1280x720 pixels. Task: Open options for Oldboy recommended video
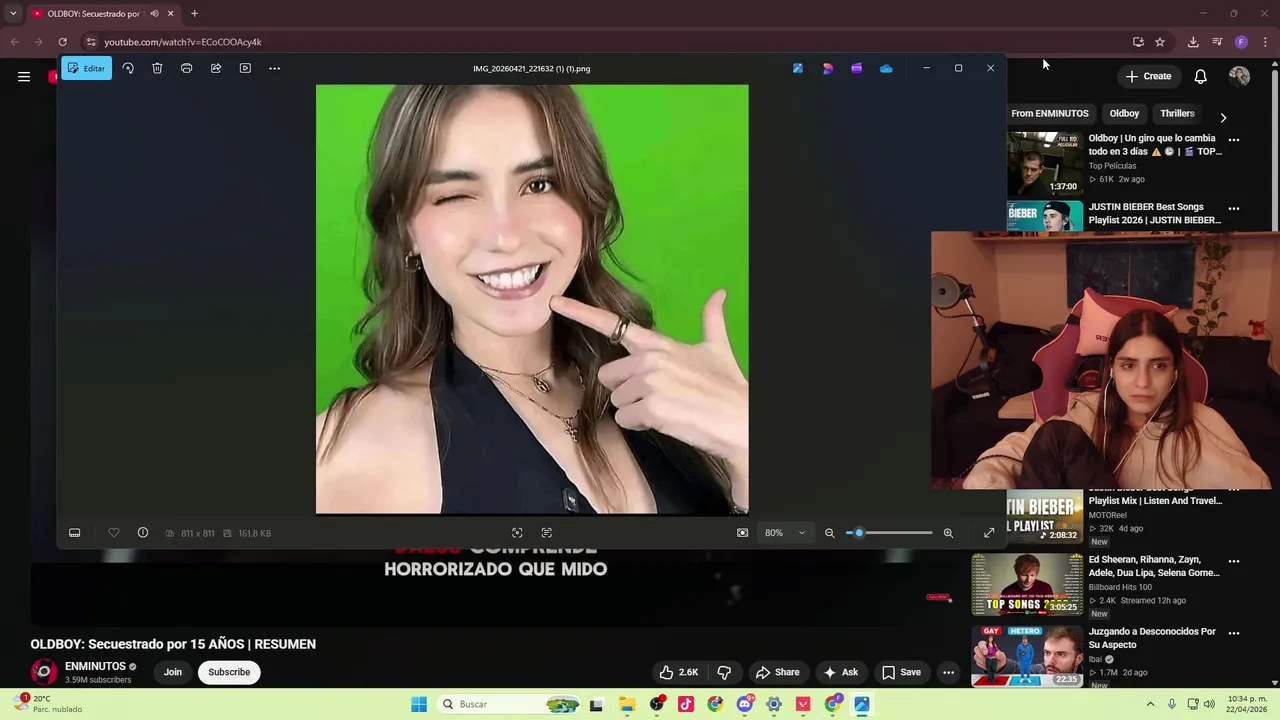click(1234, 140)
